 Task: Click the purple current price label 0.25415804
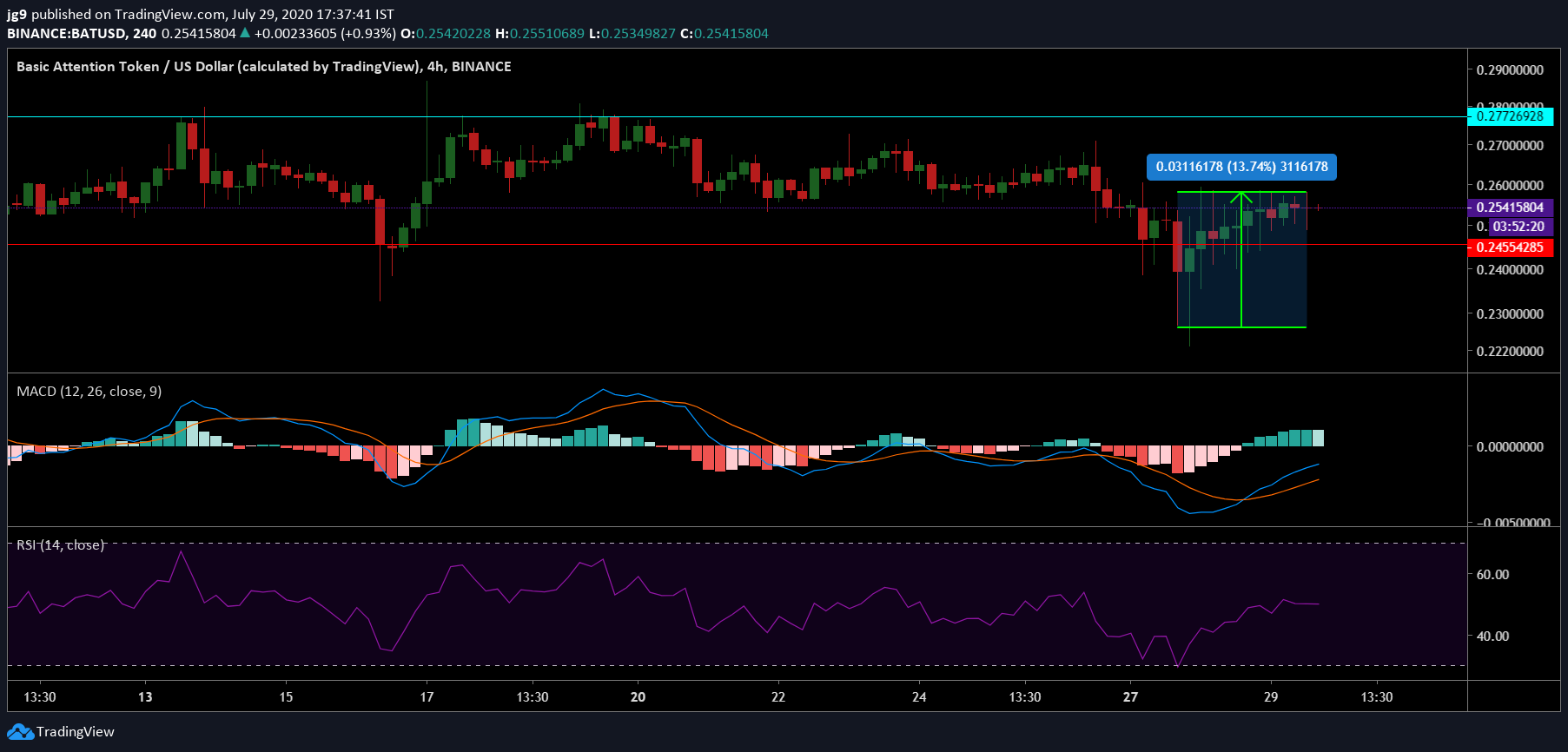1510,208
